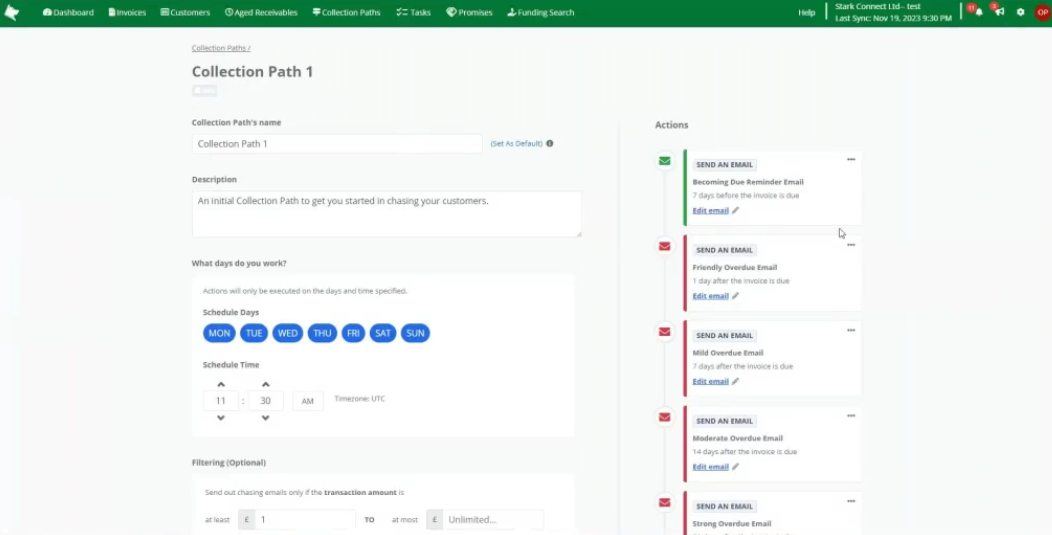Open the Customers menu
The height and width of the screenshot is (535, 1052).
click(185, 12)
